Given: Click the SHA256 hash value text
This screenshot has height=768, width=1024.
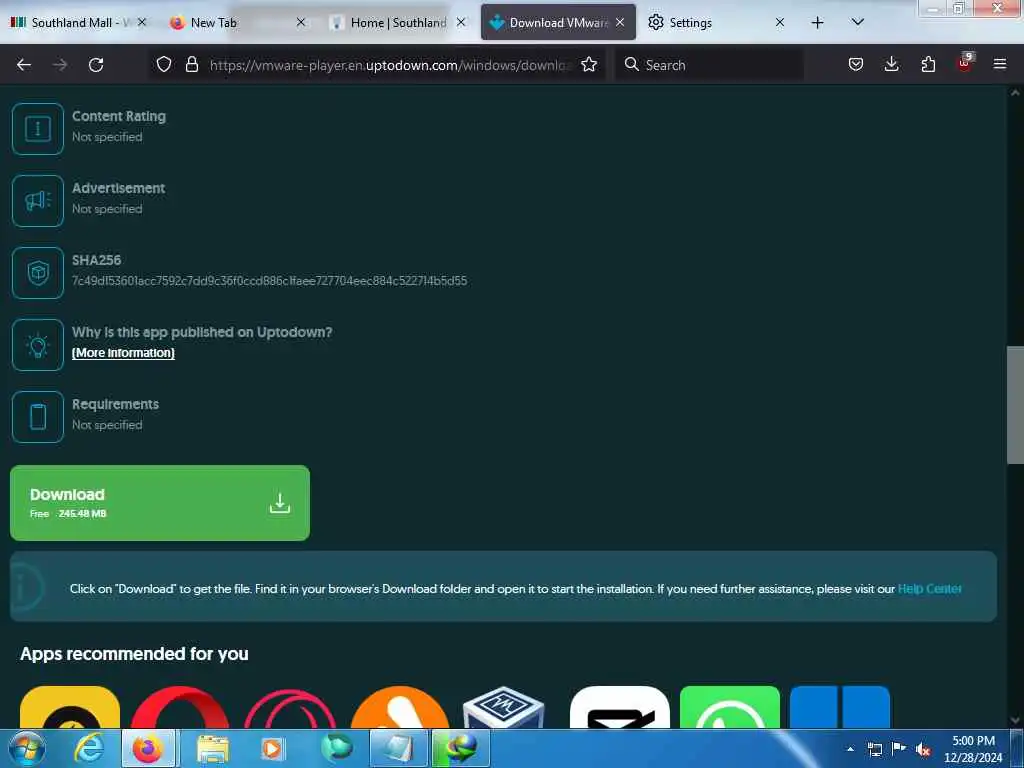Looking at the screenshot, I should [270, 281].
